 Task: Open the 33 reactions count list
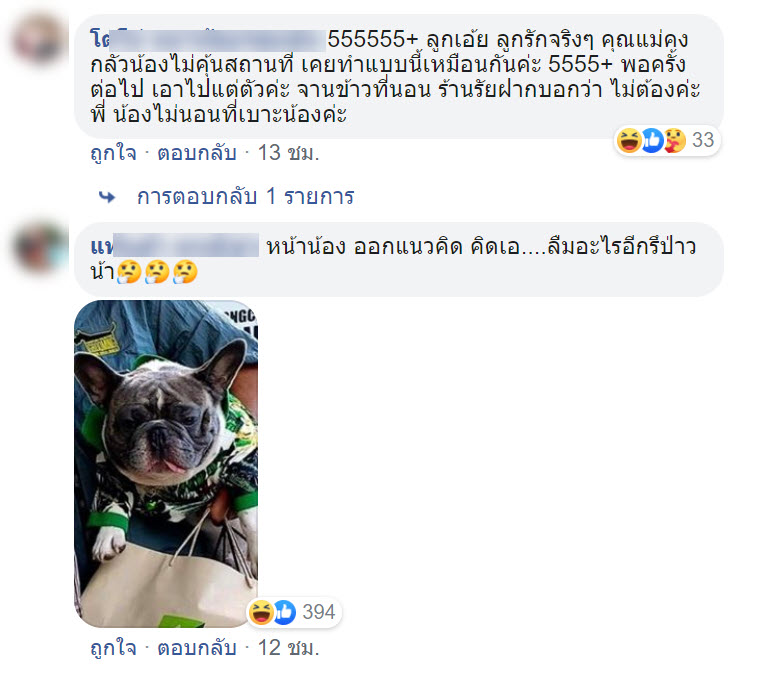pyautogui.click(x=703, y=140)
